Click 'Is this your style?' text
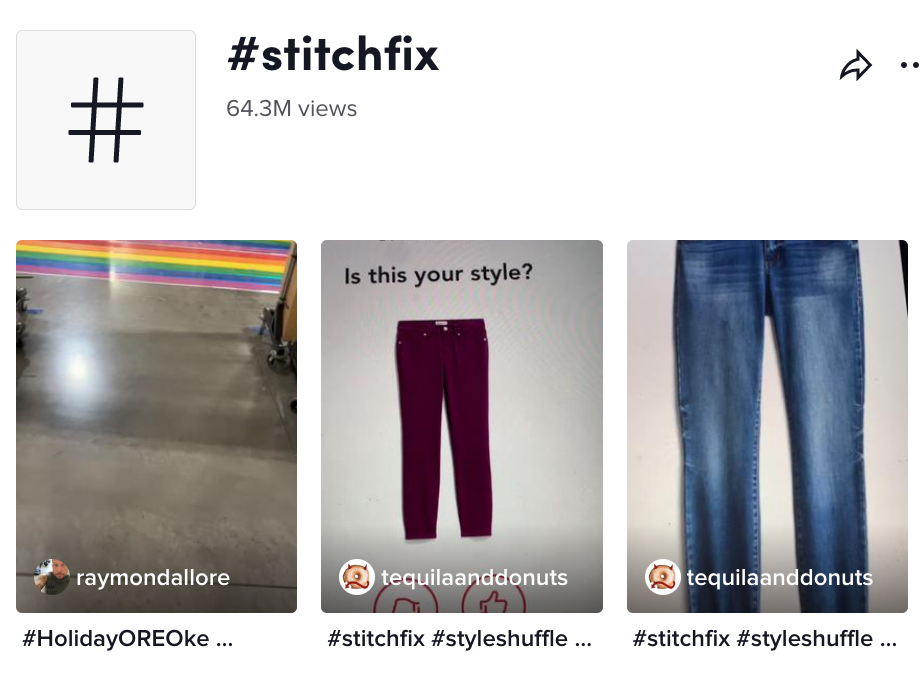The width and height of the screenshot is (924, 680). pos(438,274)
